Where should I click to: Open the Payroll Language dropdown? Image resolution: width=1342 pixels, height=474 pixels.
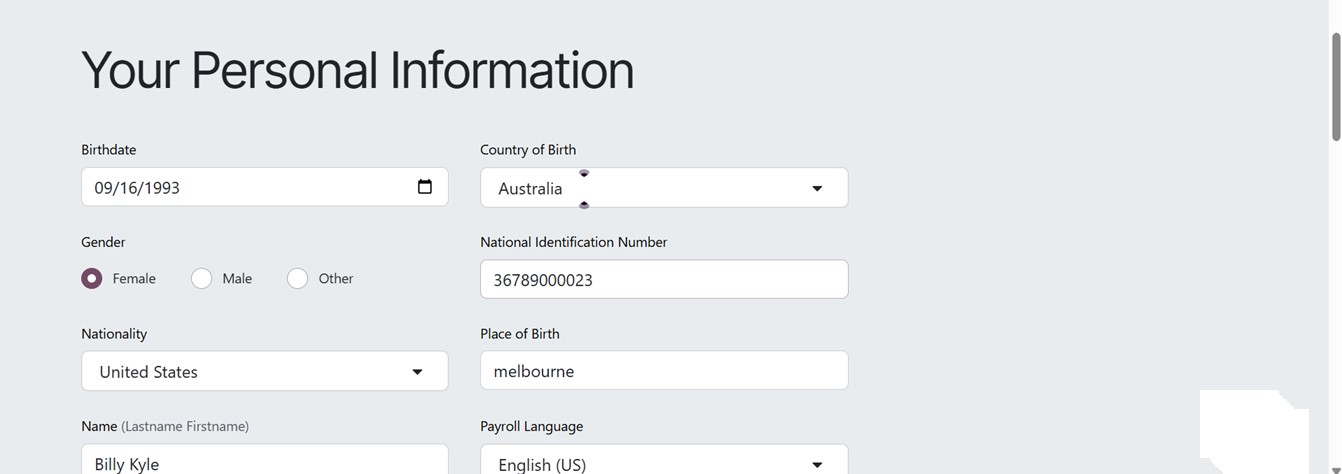click(x=664, y=463)
